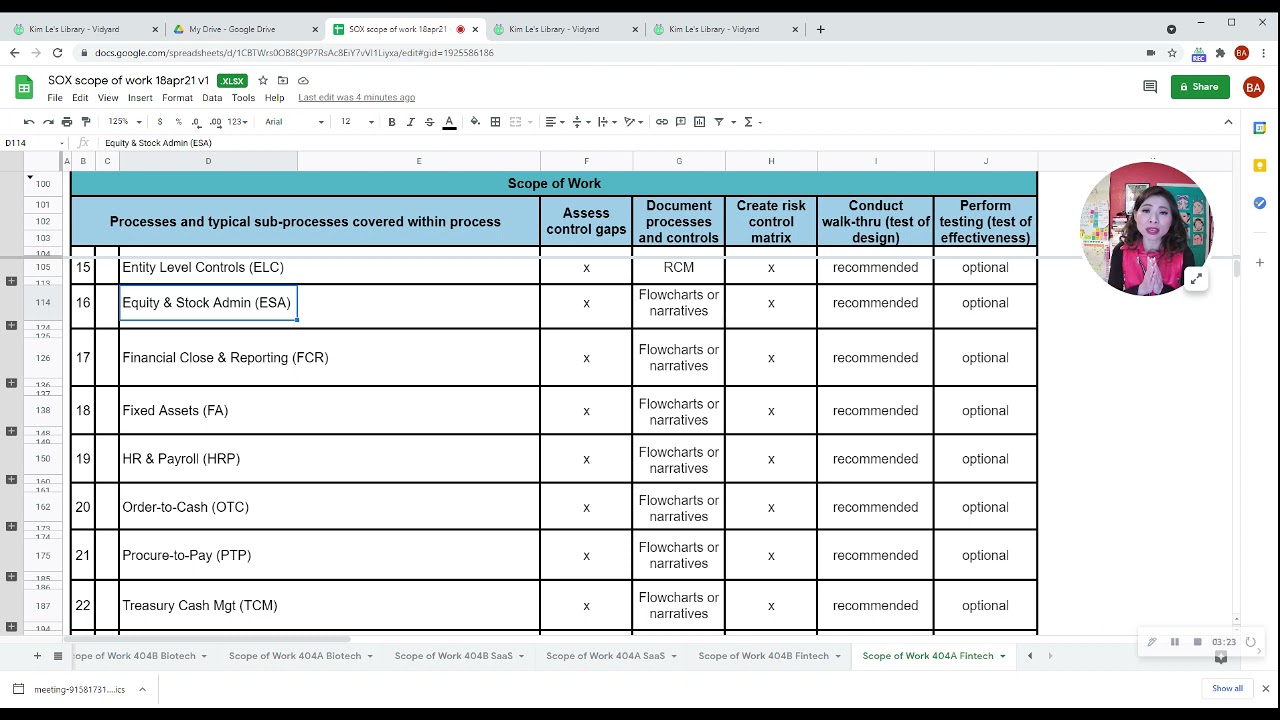The image size is (1280, 720).
Task: Open Last edit was 4 minutes ago link
Action: coord(356,98)
